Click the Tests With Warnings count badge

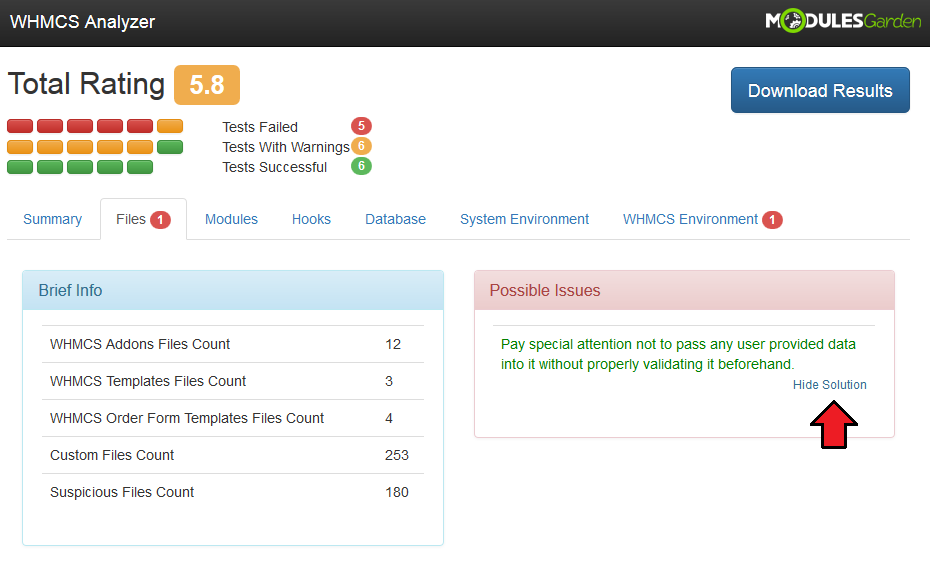click(x=361, y=146)
